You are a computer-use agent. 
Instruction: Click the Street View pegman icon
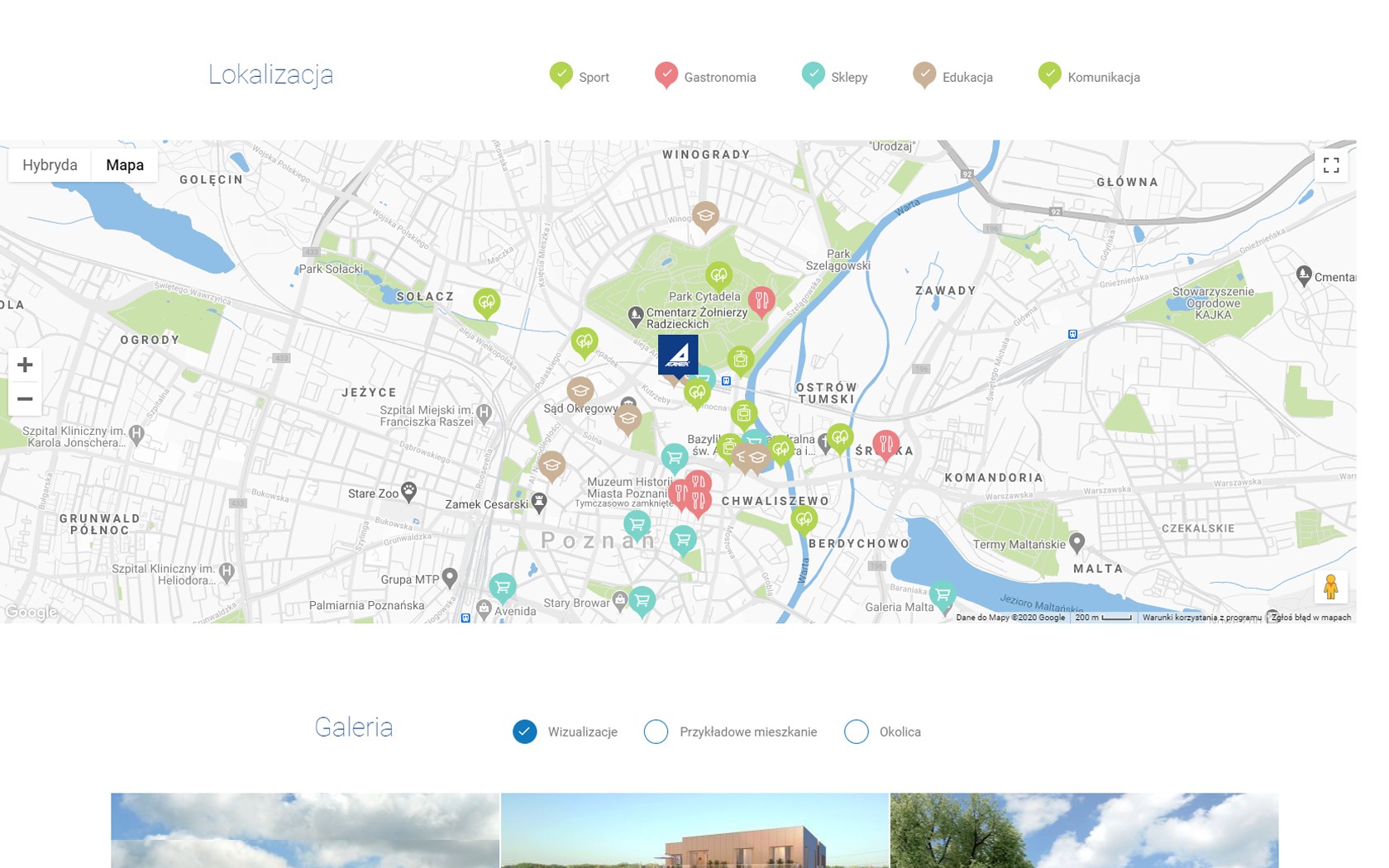tap(1330, 587)
